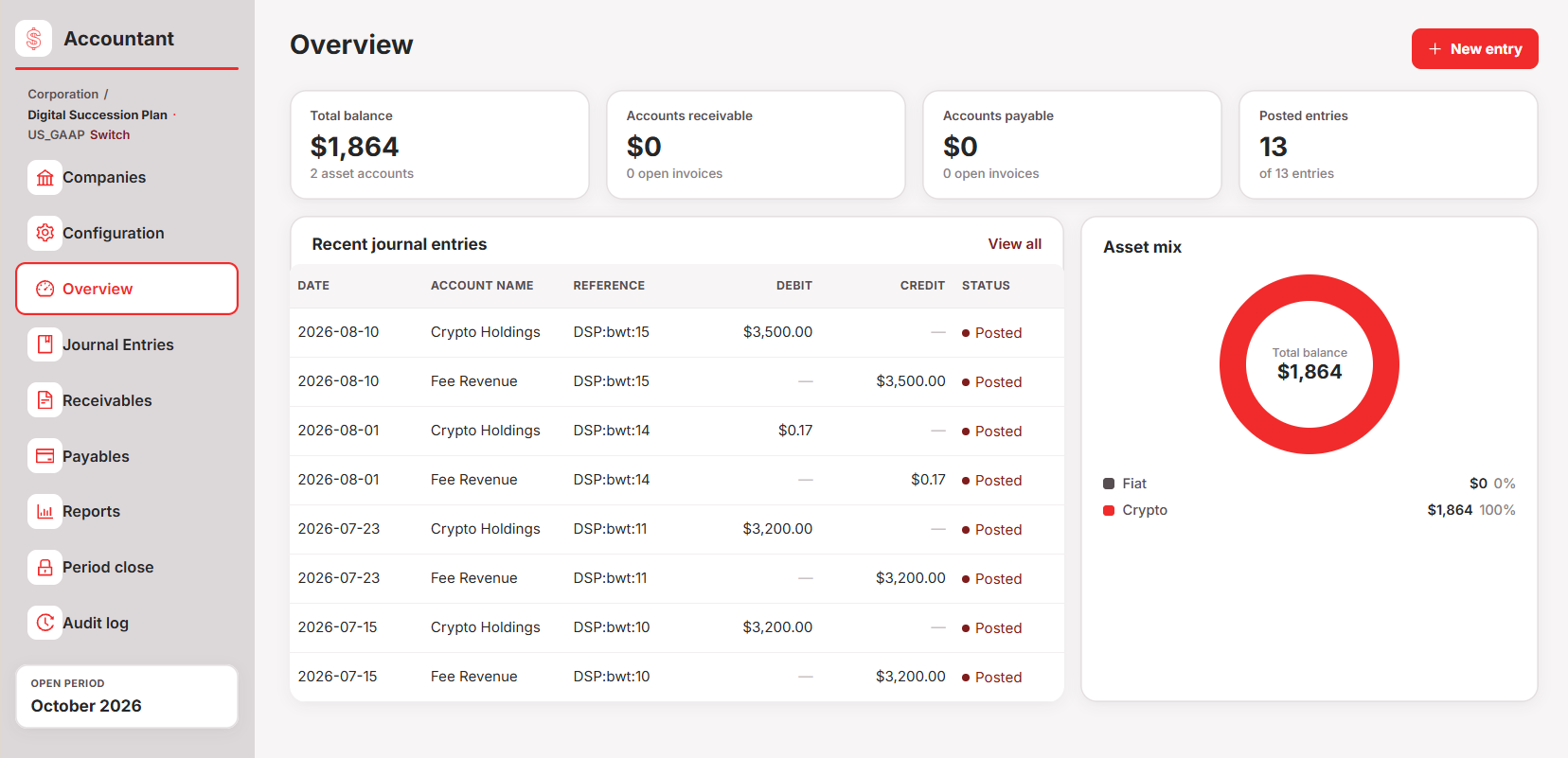1568x758 pixels.
Task: Create a New entry
Action: 1474,49
